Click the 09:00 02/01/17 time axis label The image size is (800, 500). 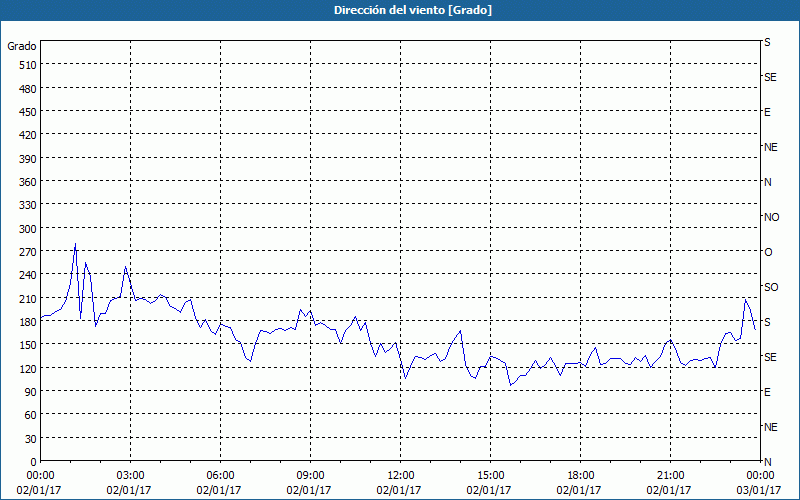(309, 483)
